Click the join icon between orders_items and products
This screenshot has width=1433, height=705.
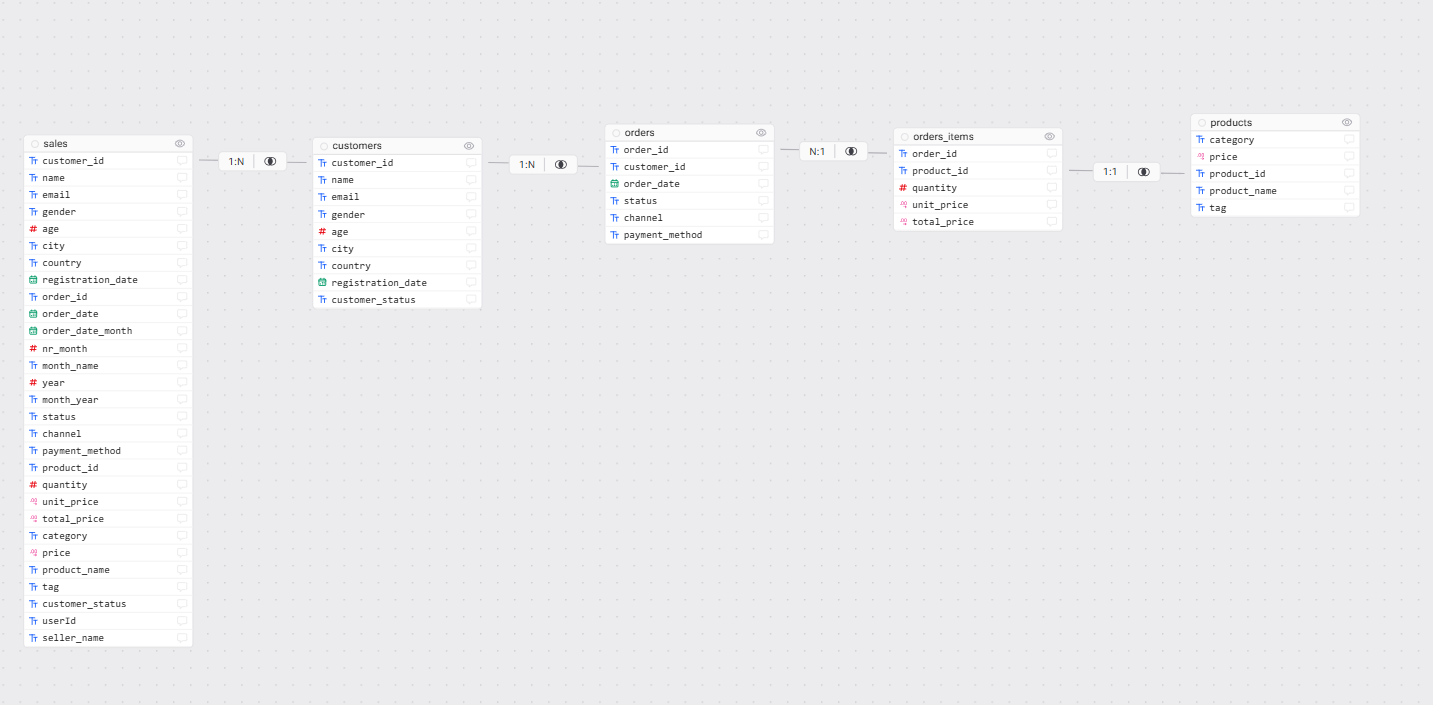[1144, 172]
